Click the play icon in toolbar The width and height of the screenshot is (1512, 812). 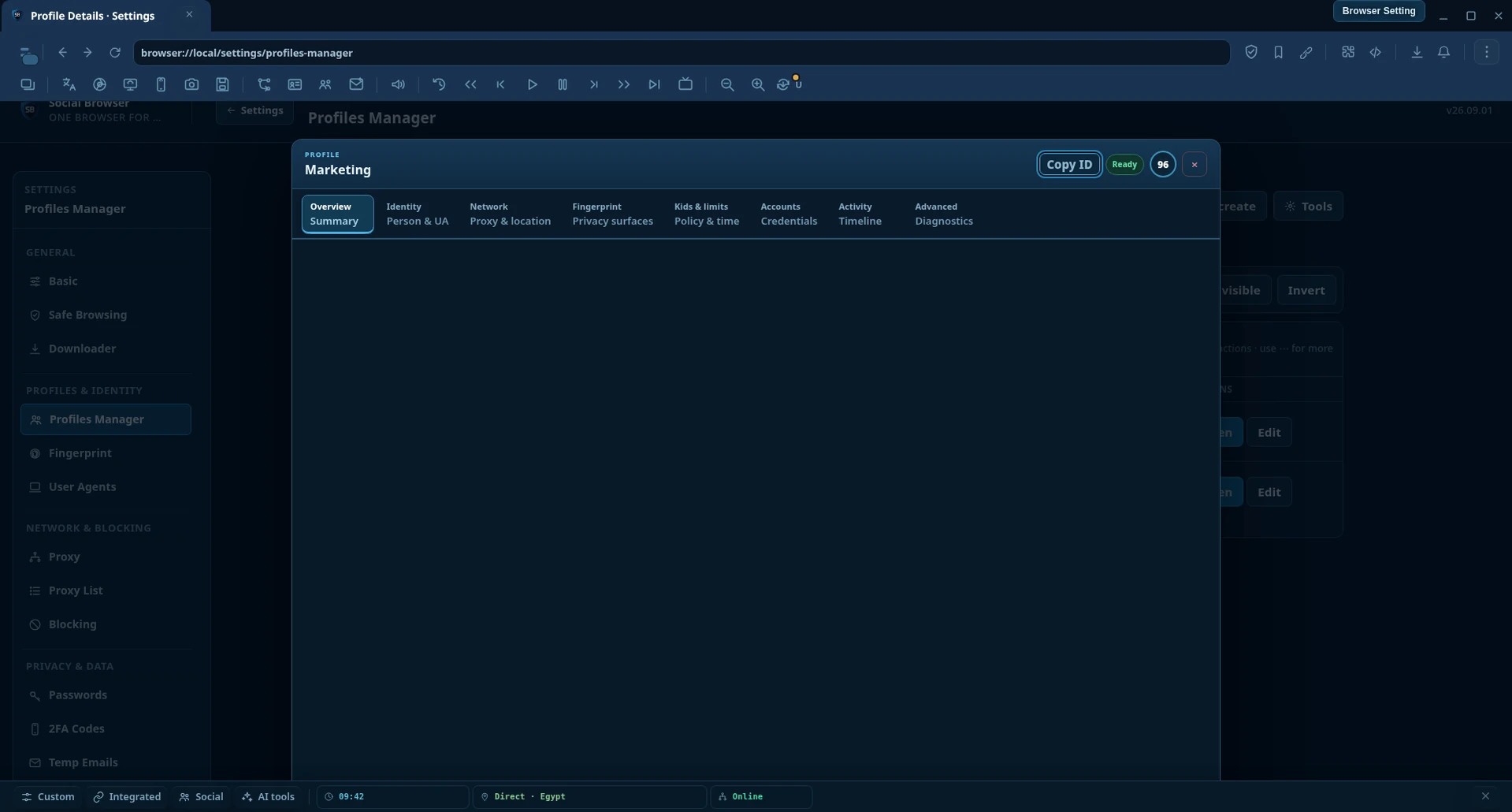[x=532, y=84]
